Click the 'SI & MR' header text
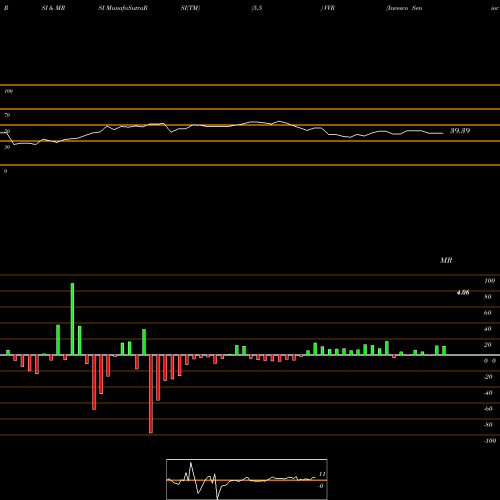 [53, 8]
